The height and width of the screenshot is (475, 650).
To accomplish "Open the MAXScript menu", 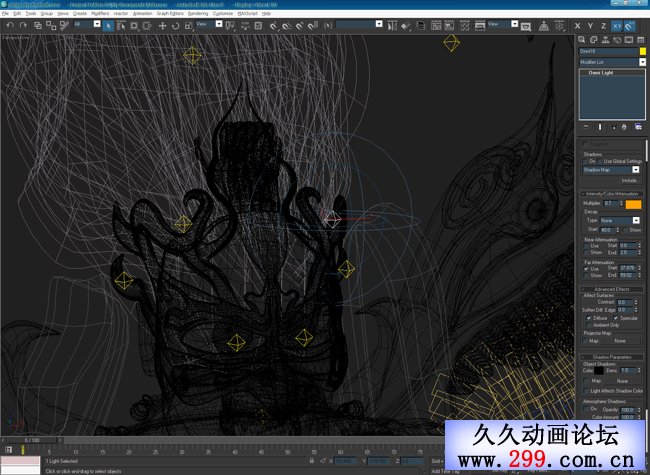I will tap(247, 14).
